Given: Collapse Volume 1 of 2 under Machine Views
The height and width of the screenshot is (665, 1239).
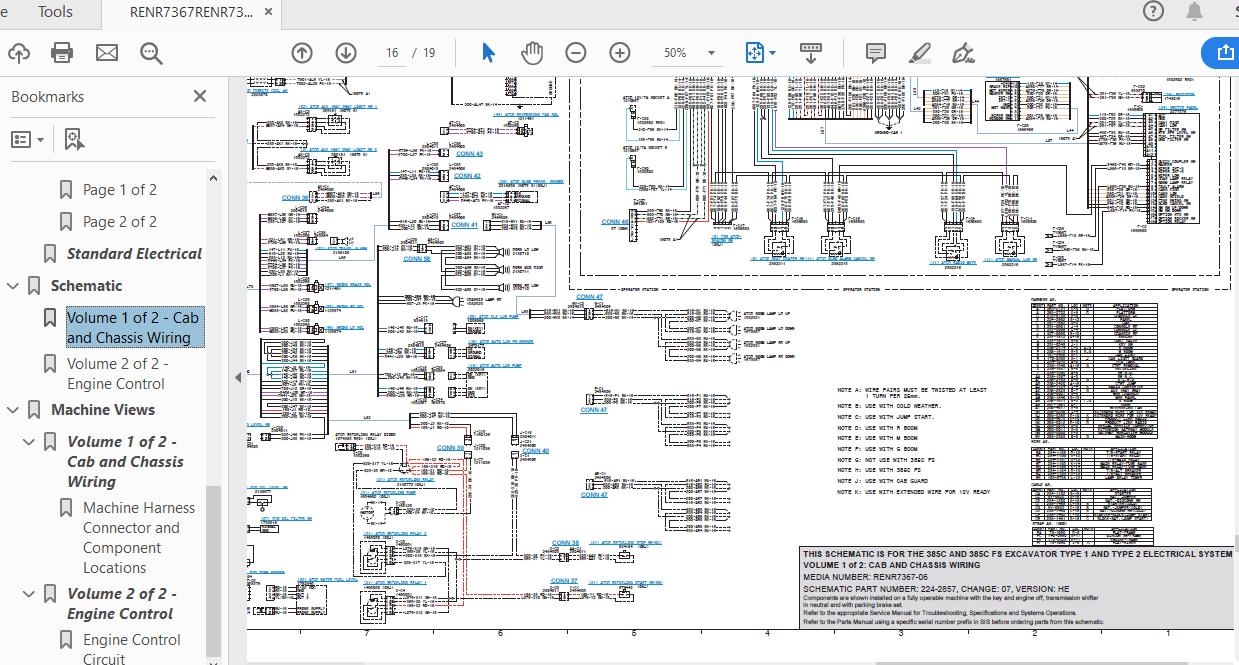Looking at the screenshot, I should [x=29, y=442].
